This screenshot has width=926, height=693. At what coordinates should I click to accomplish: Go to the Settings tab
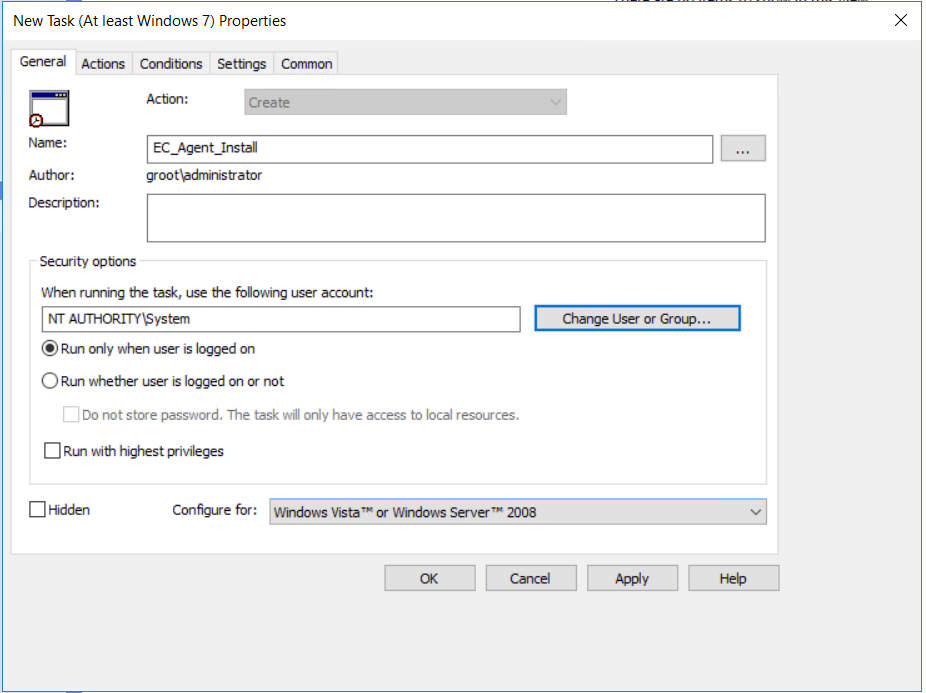[x=242, y=64]
